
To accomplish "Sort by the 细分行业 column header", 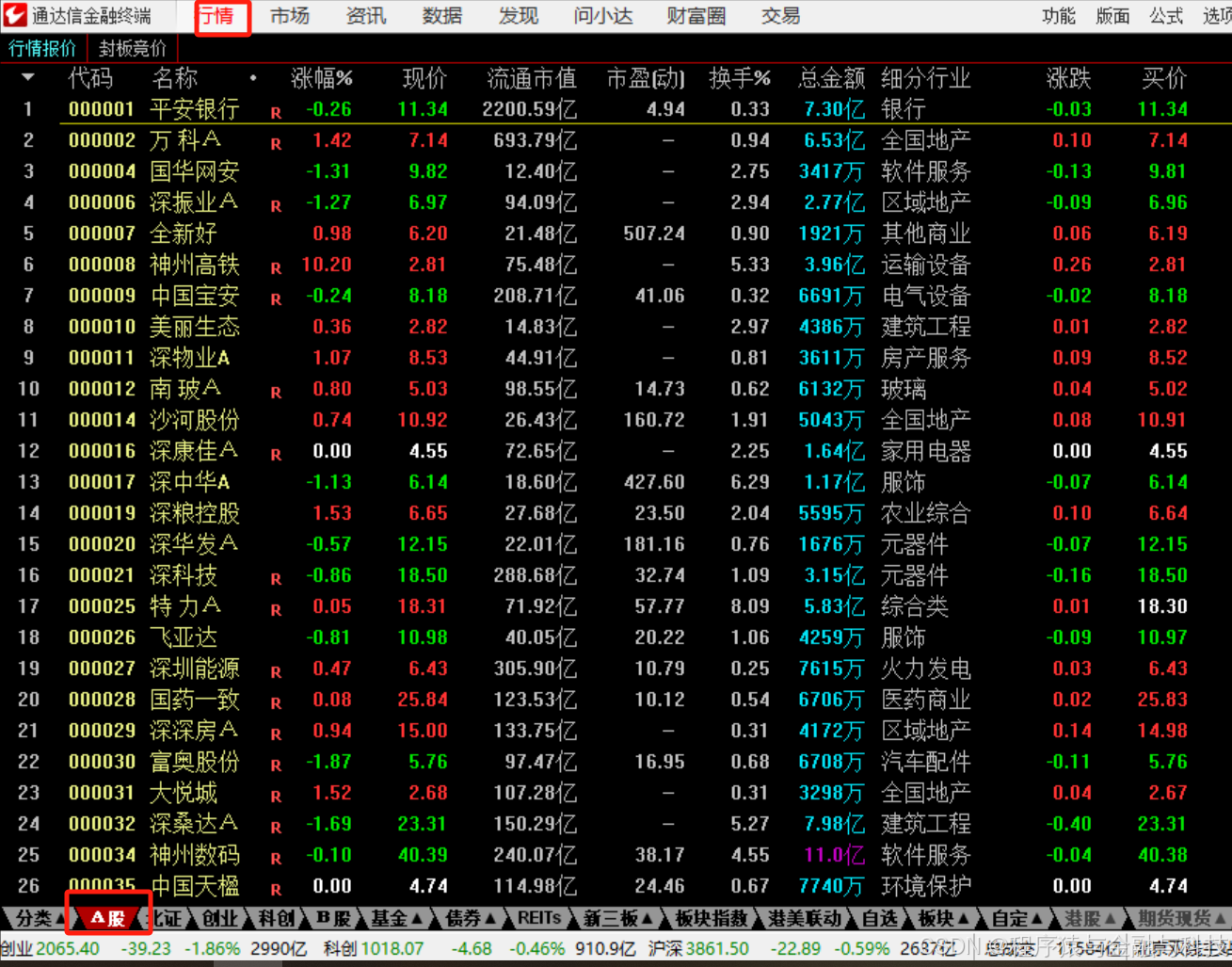I will [926, 78].
